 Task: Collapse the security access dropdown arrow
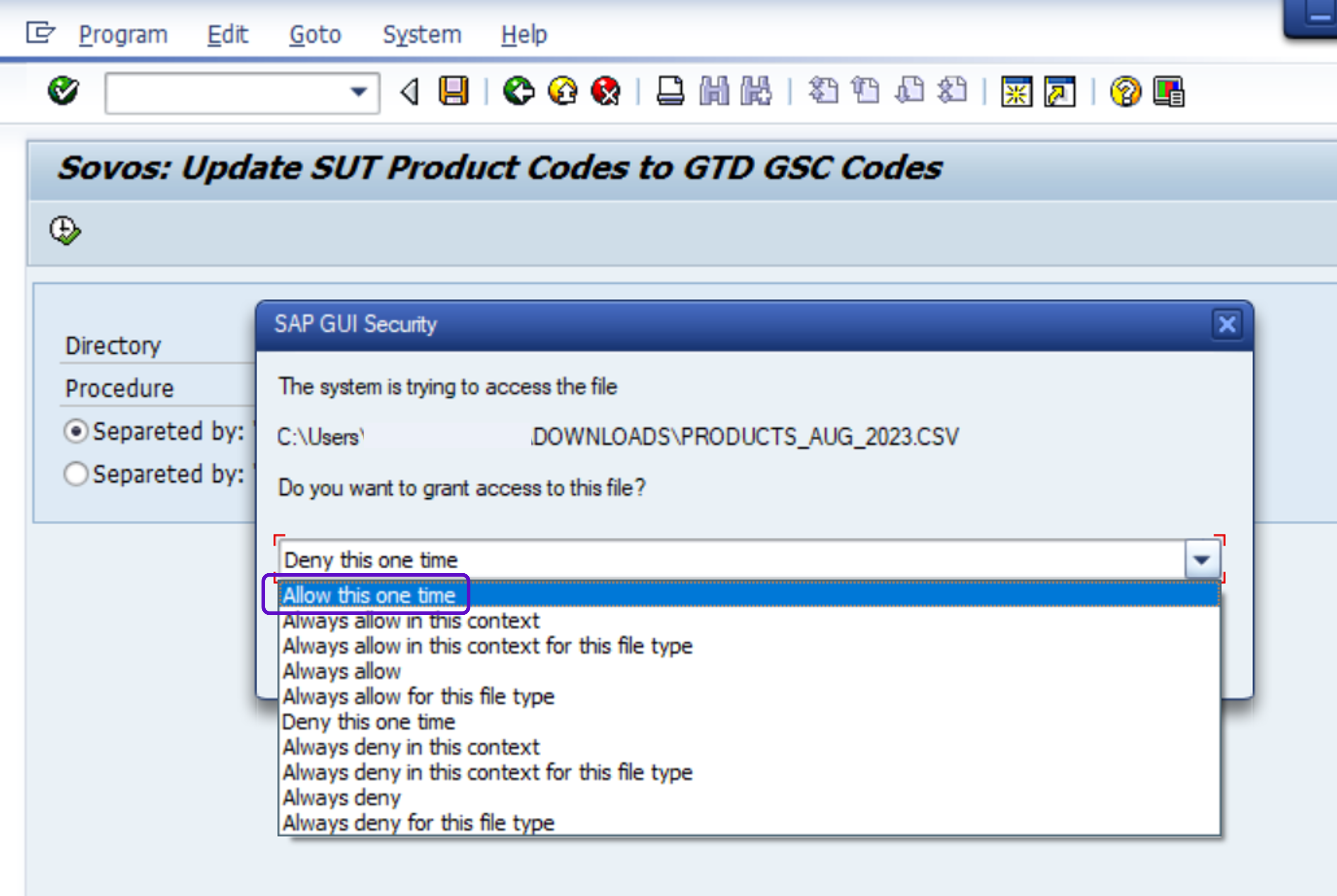pyautogui.click(x=1201, y=559)
